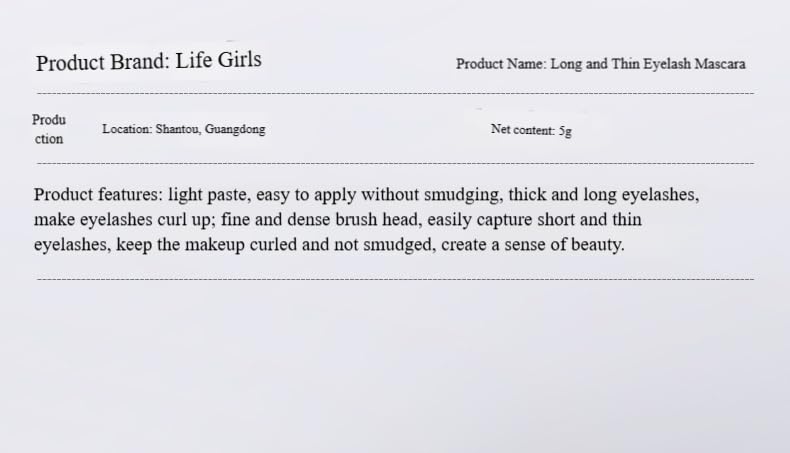Click the Product Name label
This screenshot has height=453, width=790.
pos(501,64)
